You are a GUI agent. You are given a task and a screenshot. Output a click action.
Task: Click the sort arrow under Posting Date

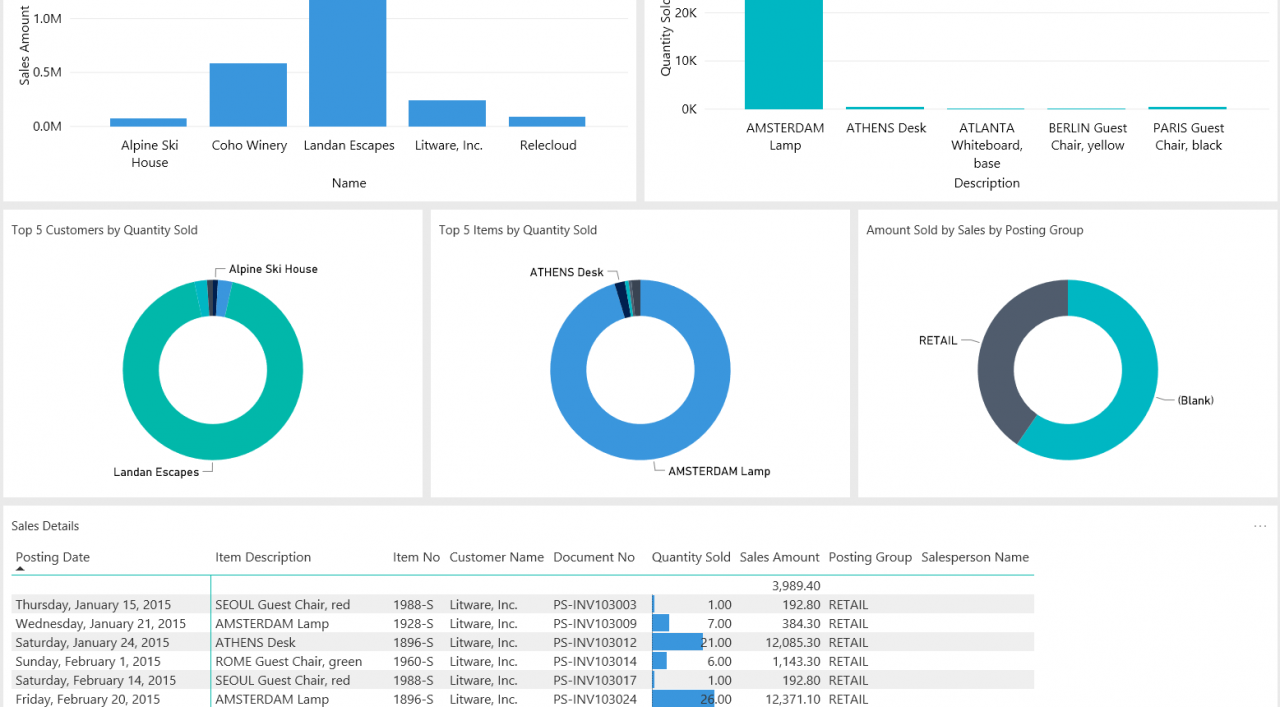tap(20, 568)
